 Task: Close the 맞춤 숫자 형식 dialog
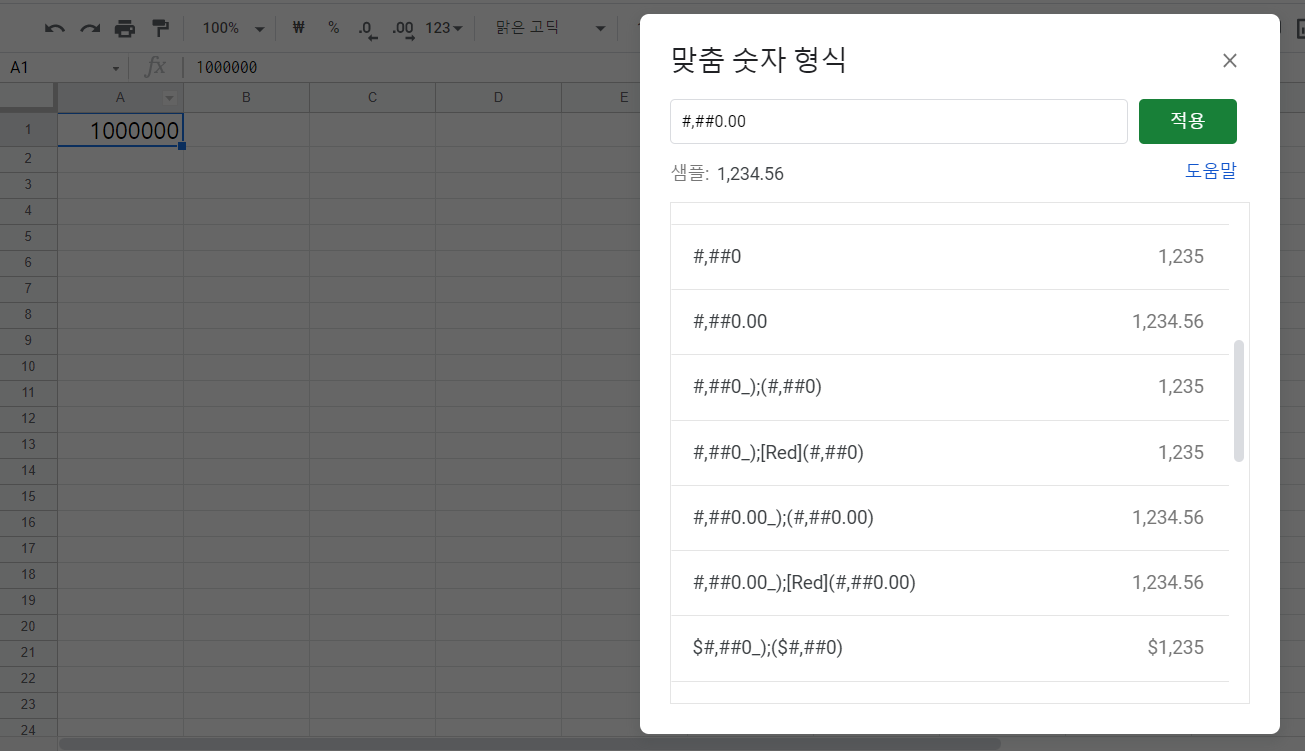1230,61
